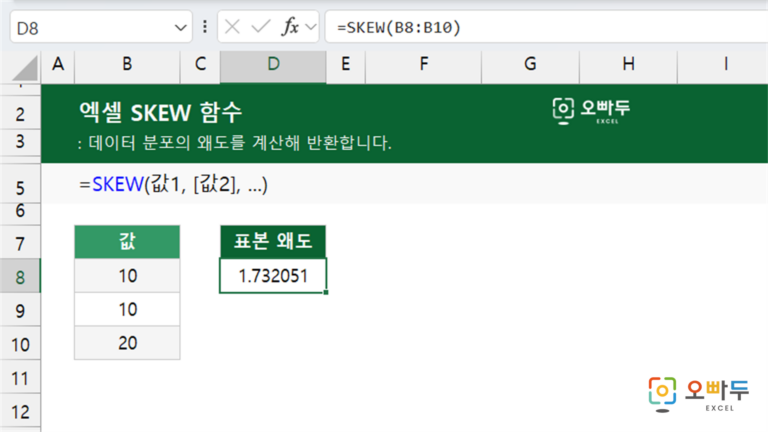Select column D header
Image resolution: width=768 pixels, height=432 pixels.
(x=273, y=64)
